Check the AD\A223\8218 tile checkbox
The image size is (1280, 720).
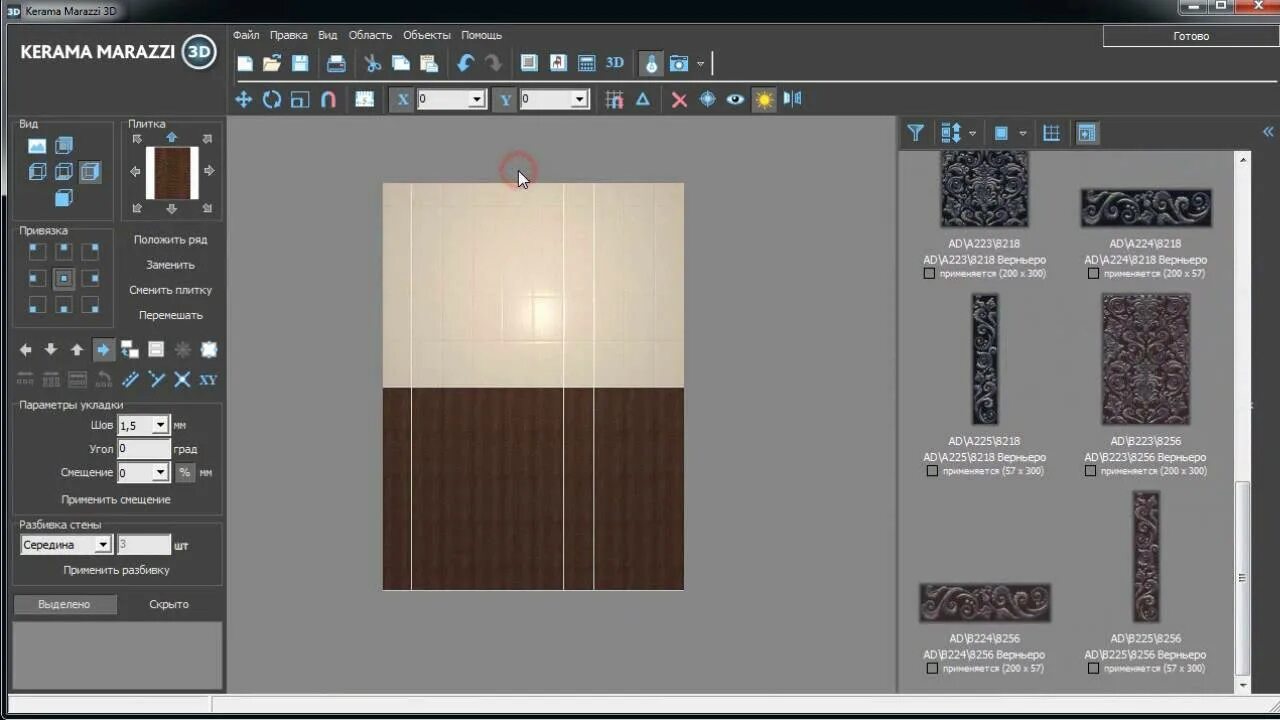tap(930, 273)
